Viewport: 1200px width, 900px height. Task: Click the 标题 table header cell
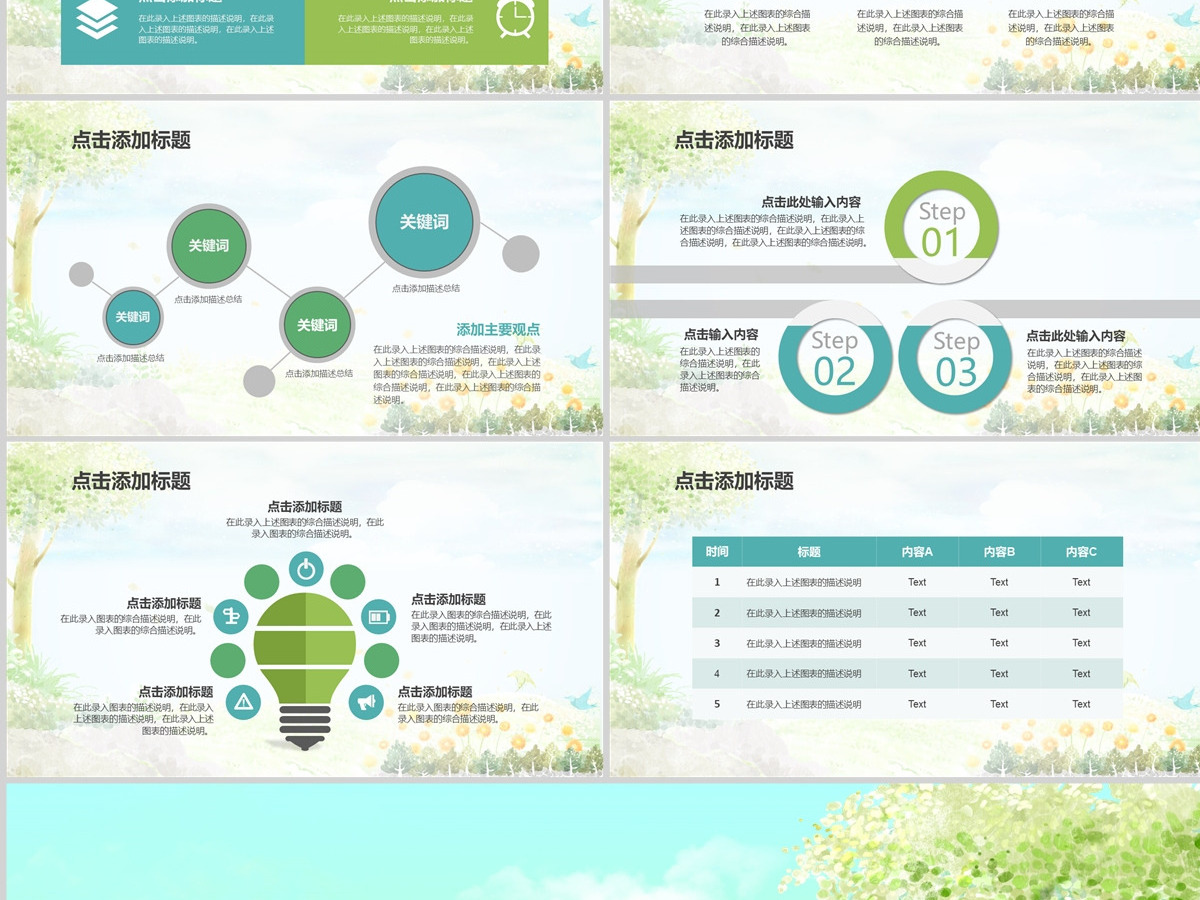pyautogui.click(x=809, y=552)
